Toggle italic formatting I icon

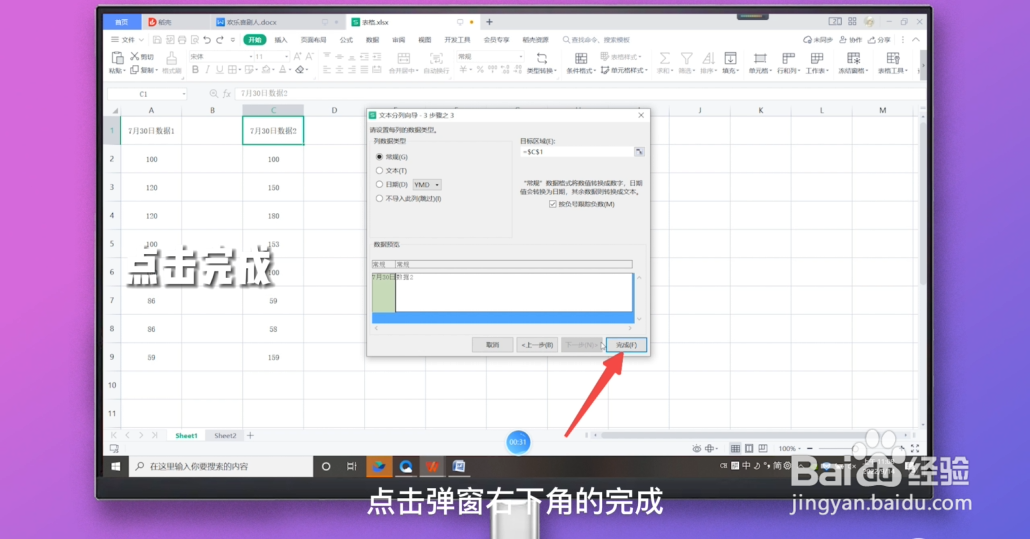(x=207, y=70)
